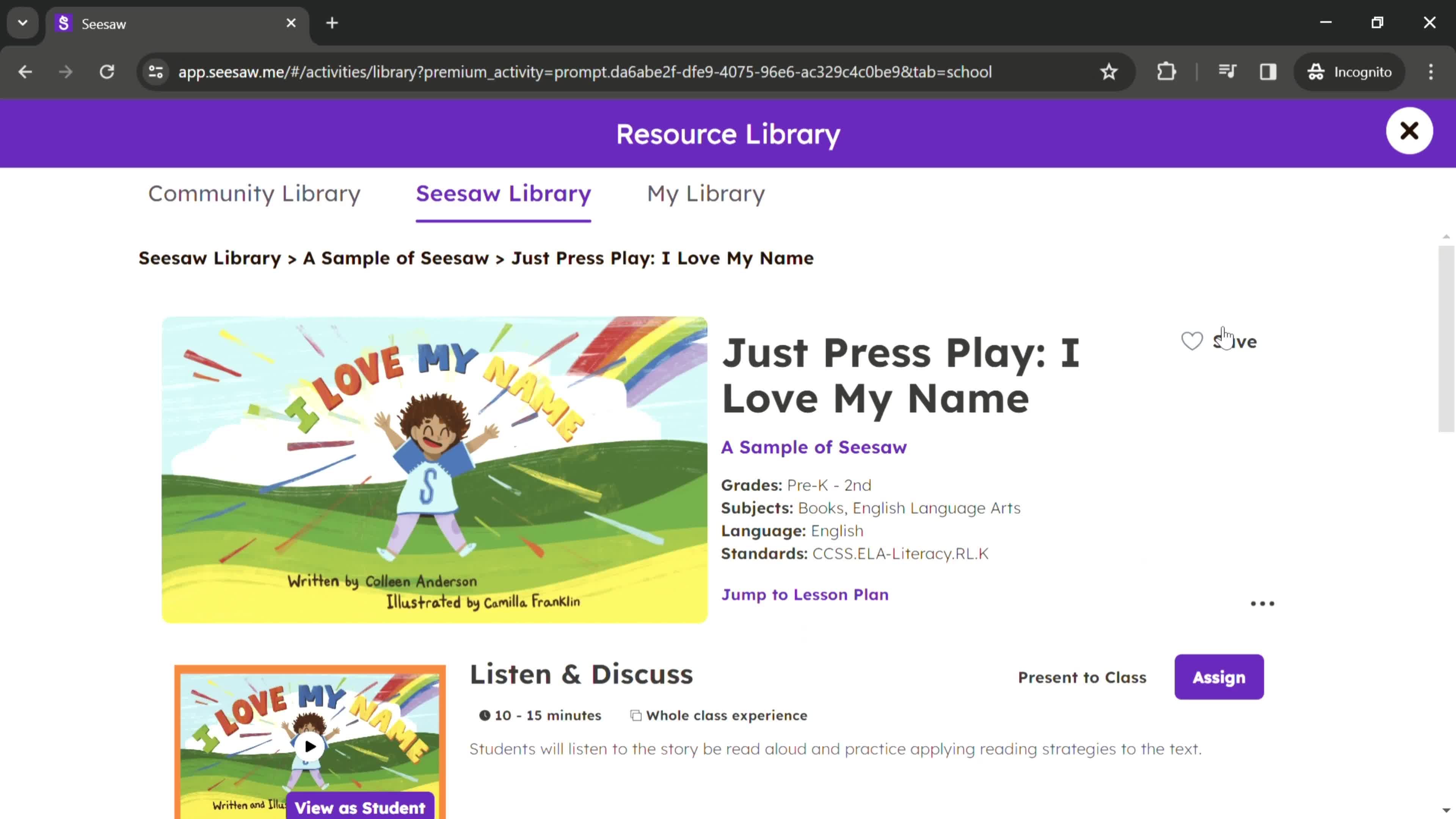1456x819 pixels.
Task: Click the browser forward arrow
Action: click(66, 72)
